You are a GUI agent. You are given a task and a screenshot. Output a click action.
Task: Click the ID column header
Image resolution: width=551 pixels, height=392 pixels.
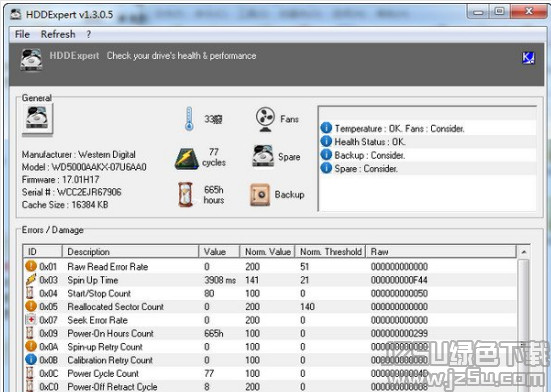pyautogui.click(x=43, y=251)
